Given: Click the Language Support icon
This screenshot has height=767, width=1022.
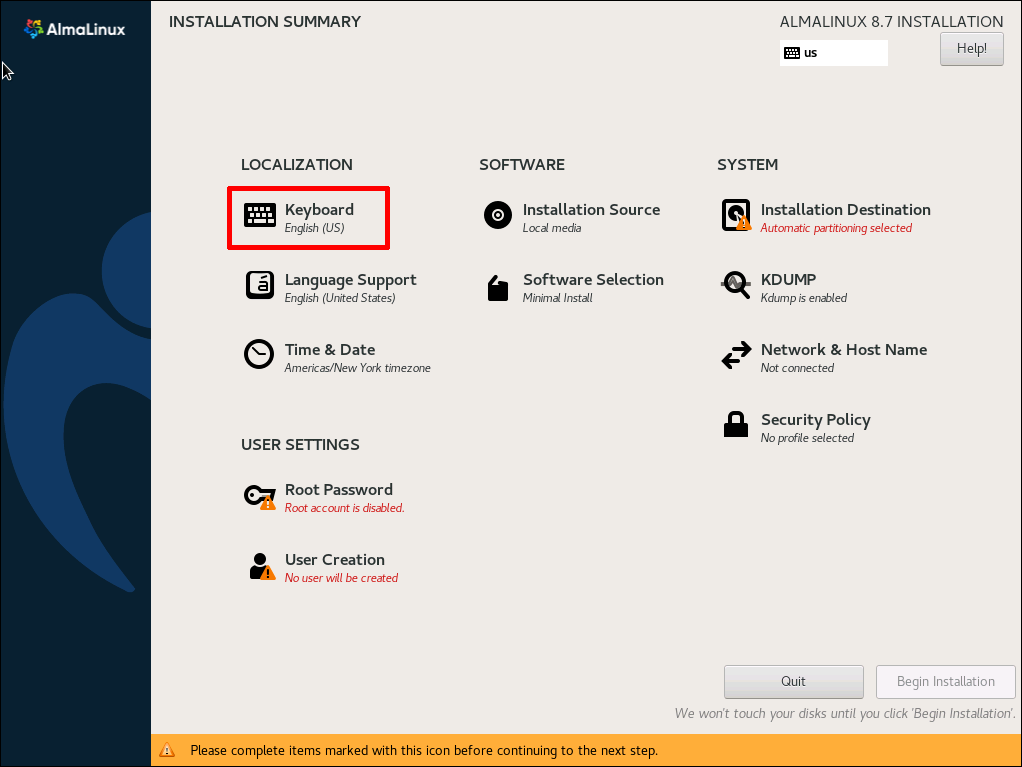Looking at the screenshot, I should click(259, 285).
